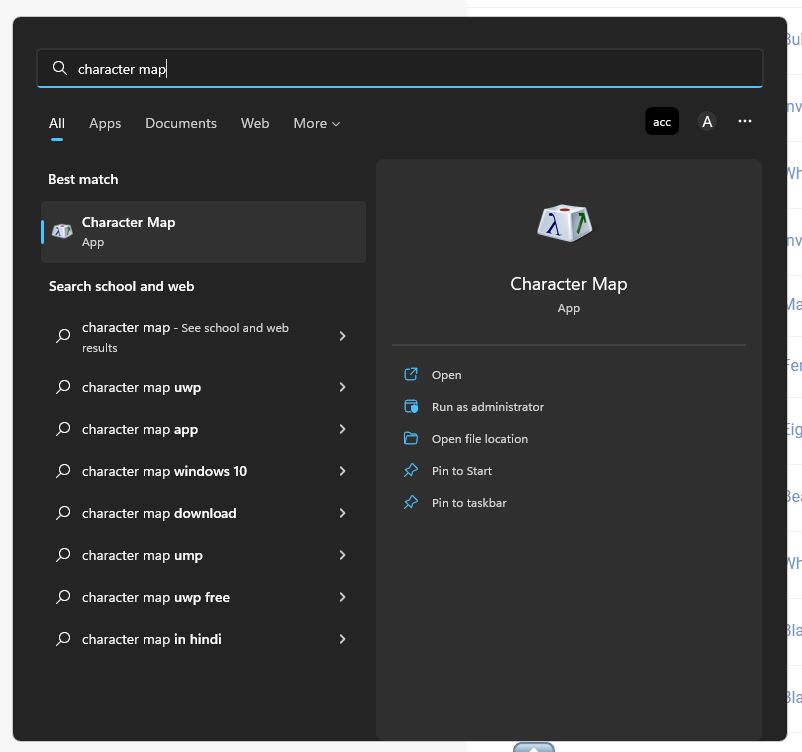Switch to the All tab
This screenshot has height=752, width=802.
point(57,123)
